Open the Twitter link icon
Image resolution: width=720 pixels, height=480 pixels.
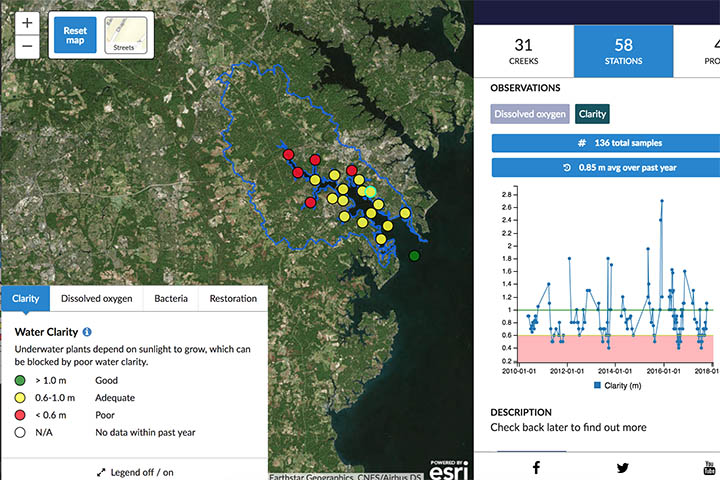[x=623, y=467]
